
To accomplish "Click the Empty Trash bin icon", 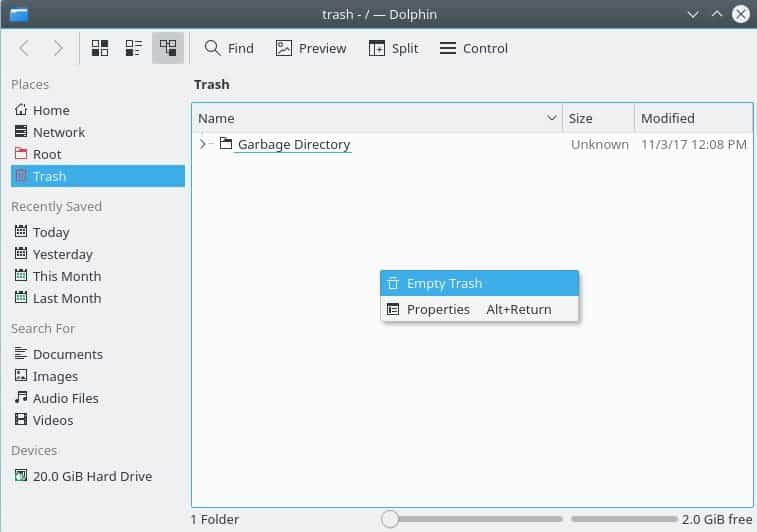I will pos(393,283).
